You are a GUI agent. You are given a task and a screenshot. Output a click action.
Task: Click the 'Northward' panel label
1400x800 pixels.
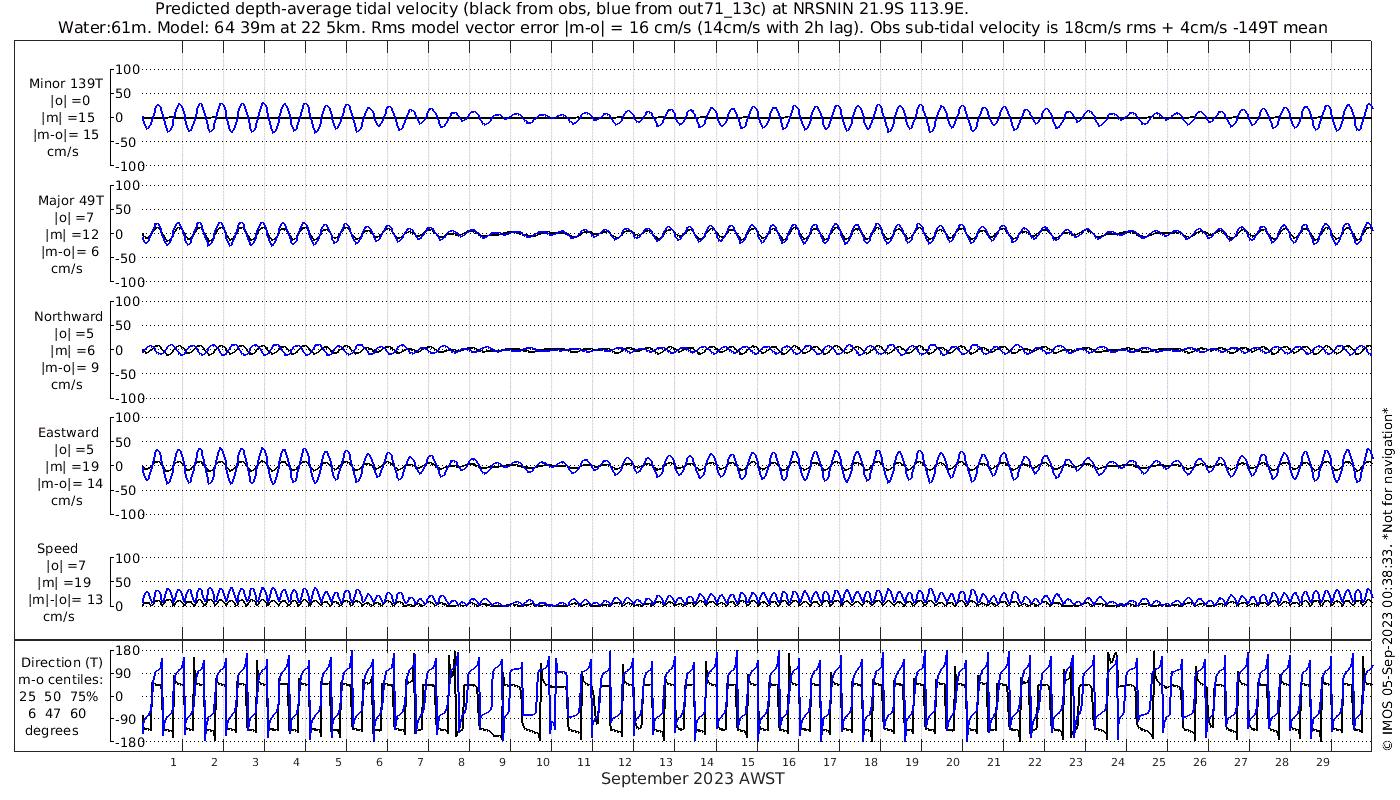[x=68, y=317]
